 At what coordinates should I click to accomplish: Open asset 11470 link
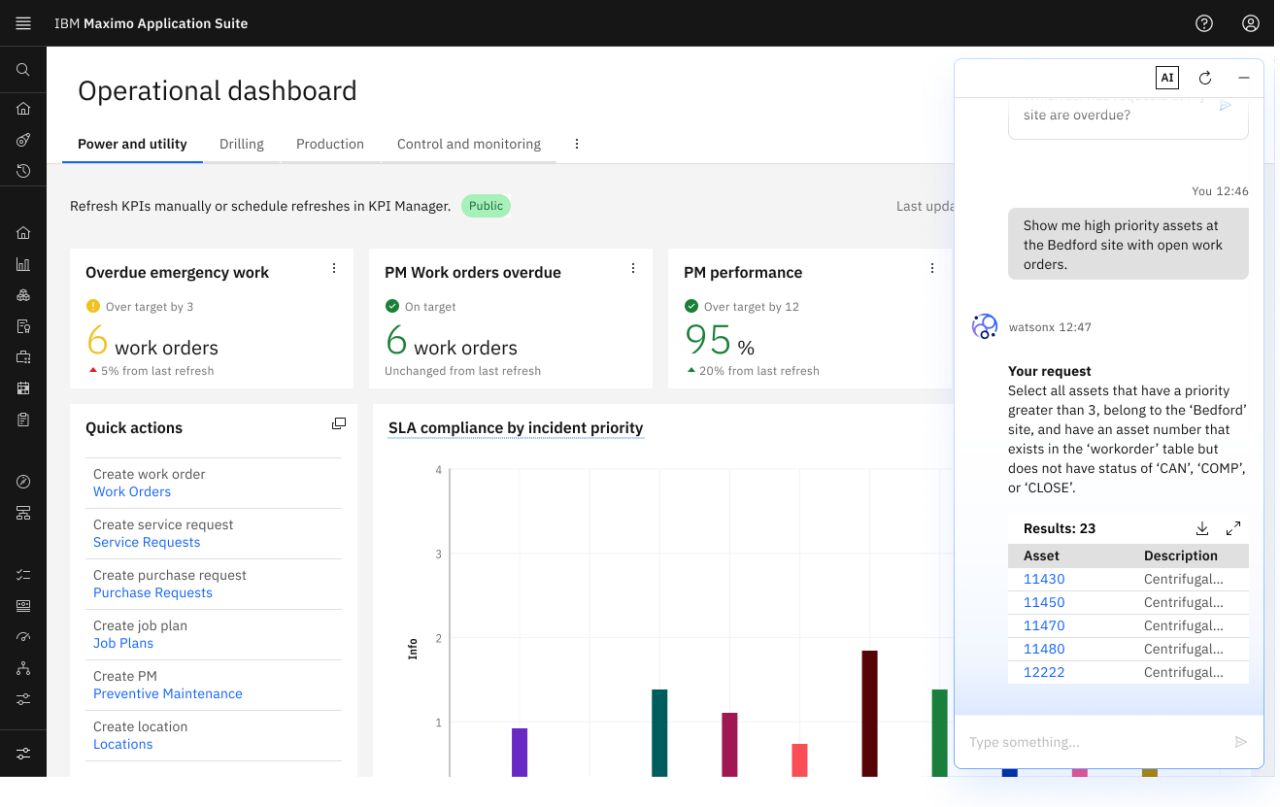pyautogui.click(x=1044, y=626)
